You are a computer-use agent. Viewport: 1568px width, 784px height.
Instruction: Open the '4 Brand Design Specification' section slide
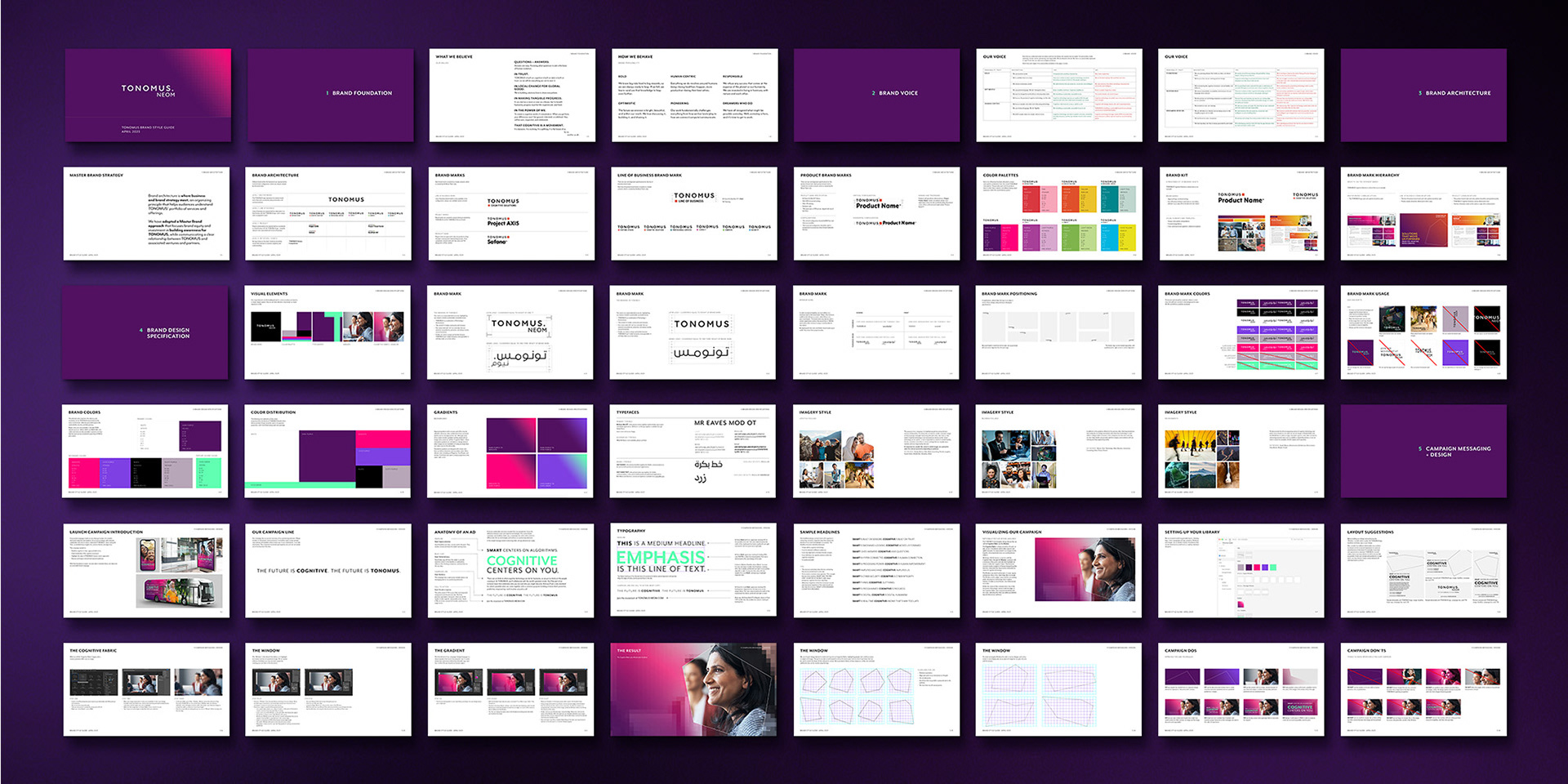145,332
